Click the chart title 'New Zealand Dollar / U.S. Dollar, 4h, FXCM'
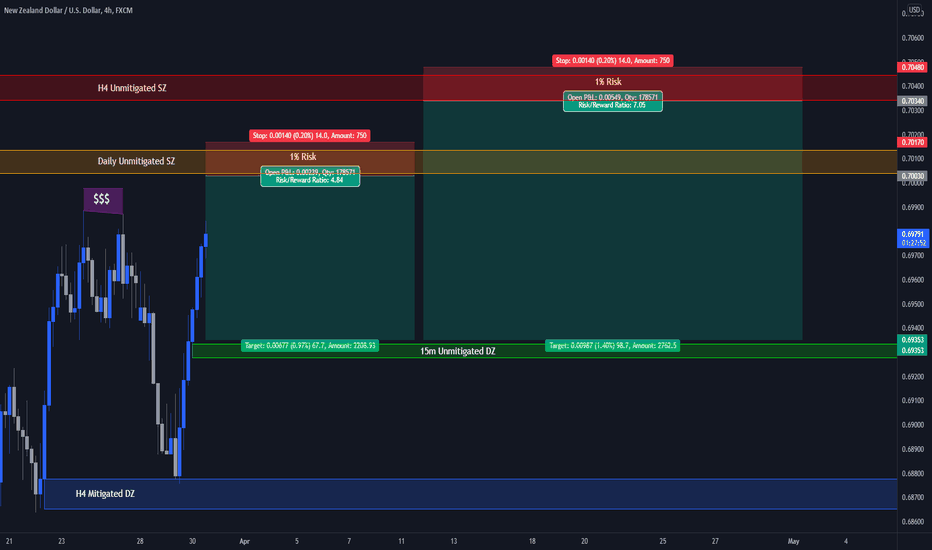 coord(68,10)
